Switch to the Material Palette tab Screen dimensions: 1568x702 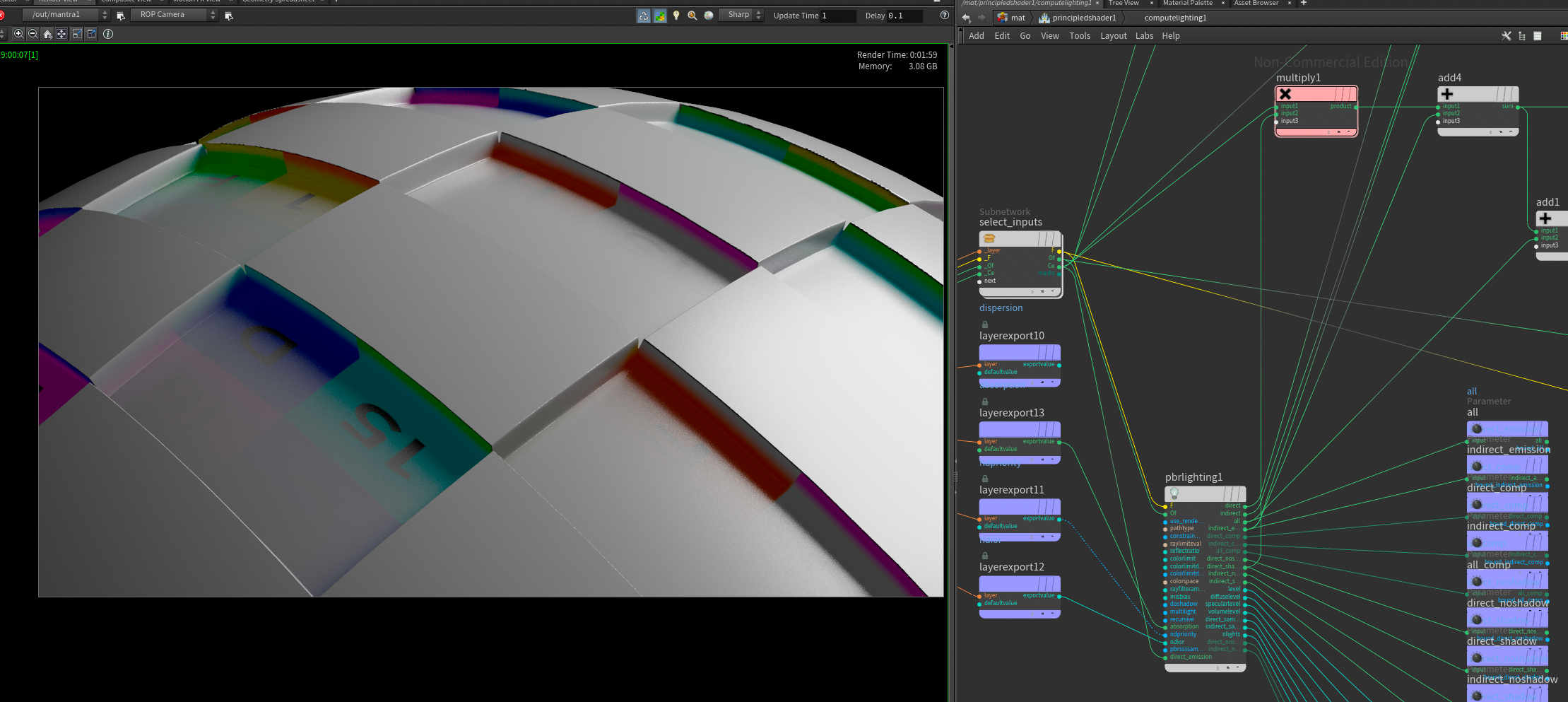point(1188,3)
